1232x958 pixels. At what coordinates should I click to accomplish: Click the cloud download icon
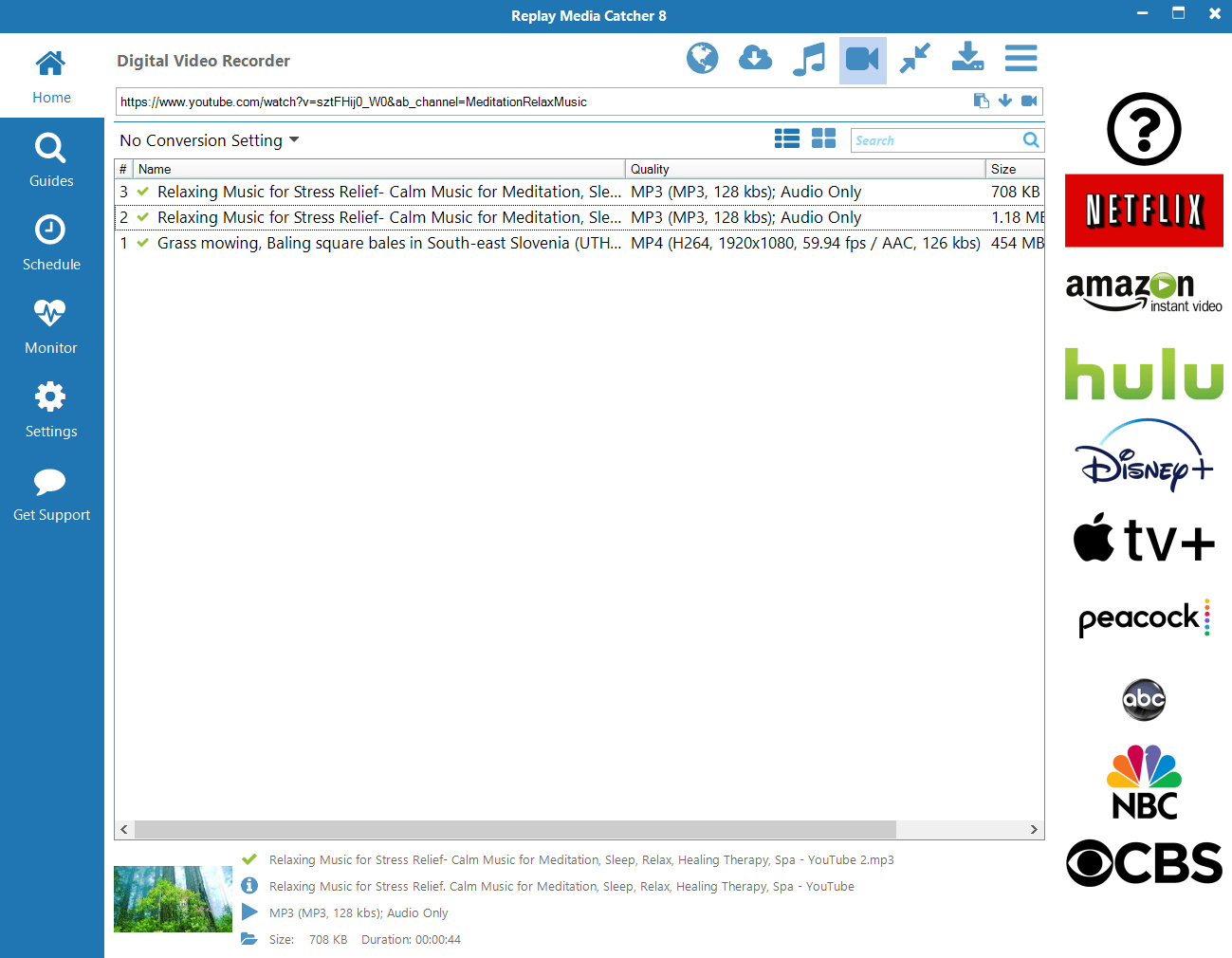pyautogui.click(x=756, y=59)
